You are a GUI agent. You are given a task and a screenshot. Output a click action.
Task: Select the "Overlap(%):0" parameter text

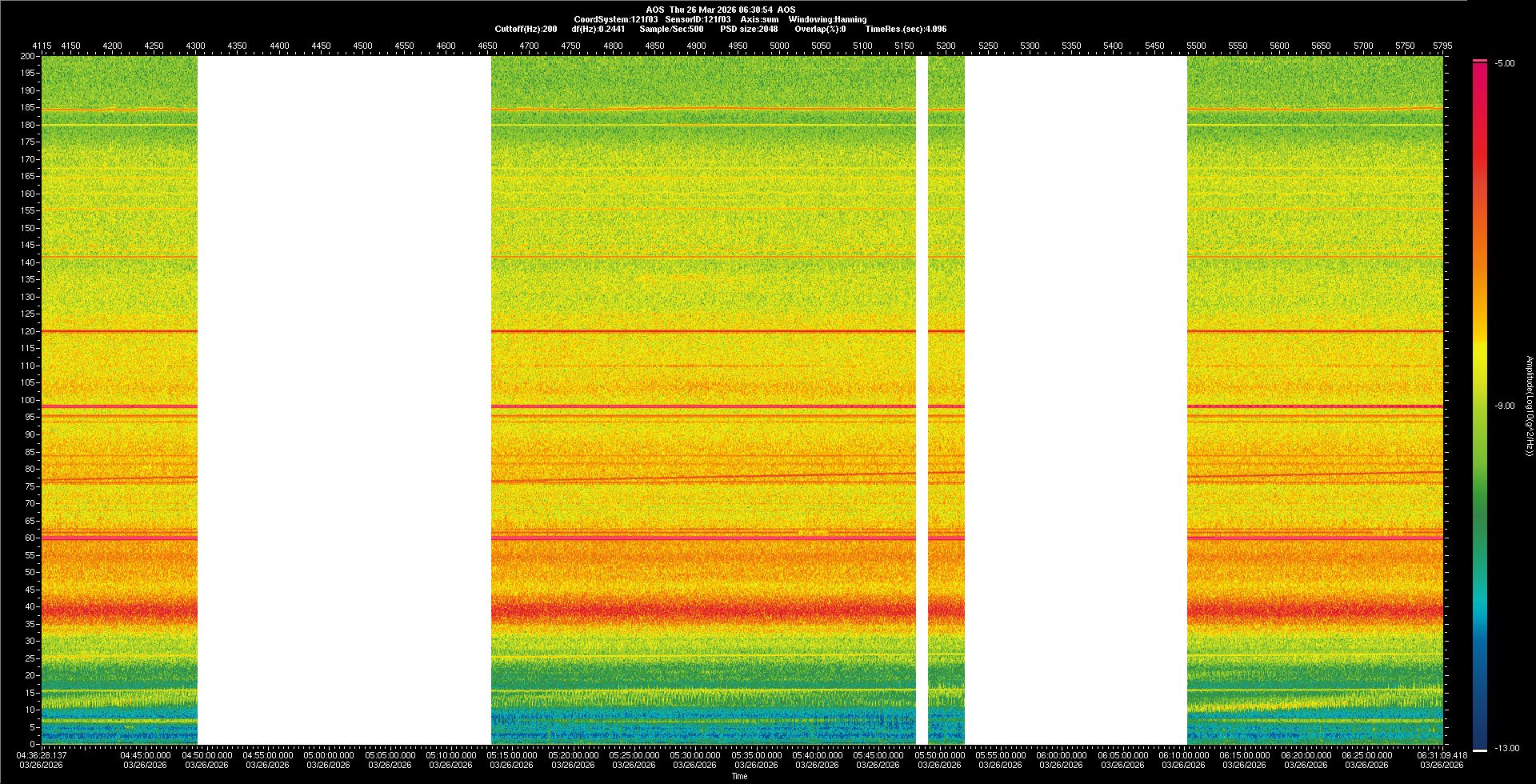coord(820,29)
